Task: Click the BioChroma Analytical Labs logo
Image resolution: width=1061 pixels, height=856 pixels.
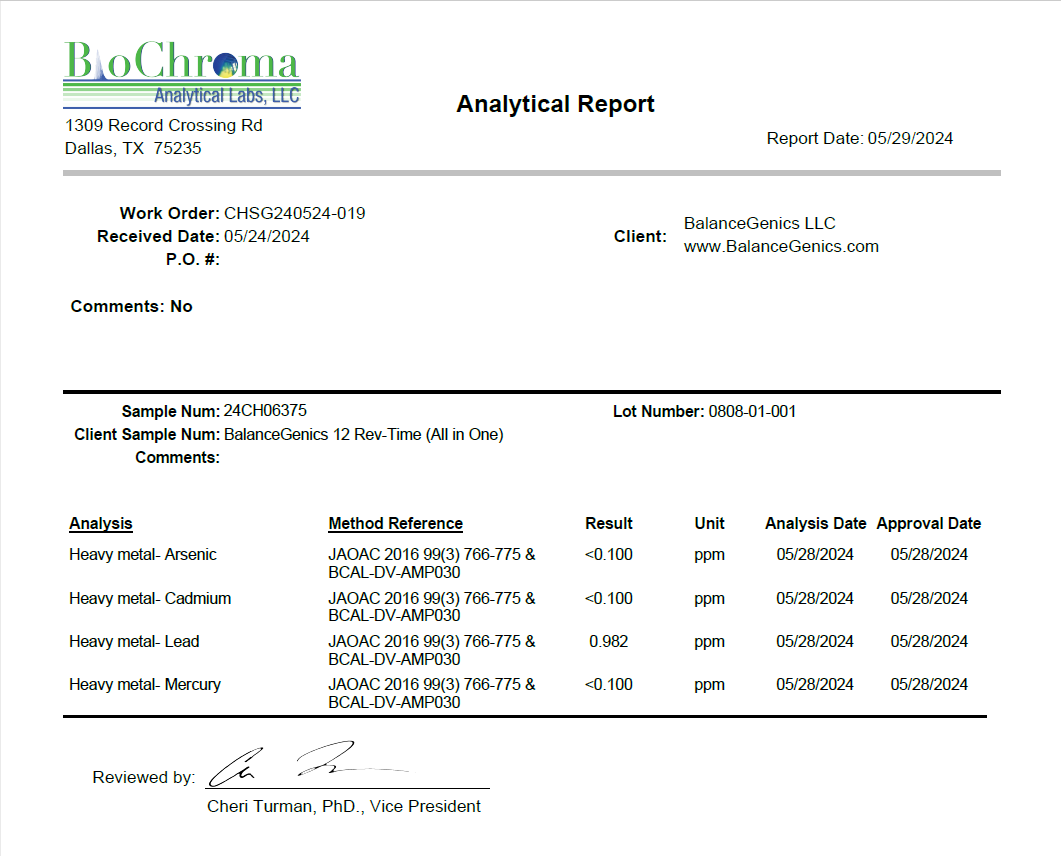Action: coord(181,75)
